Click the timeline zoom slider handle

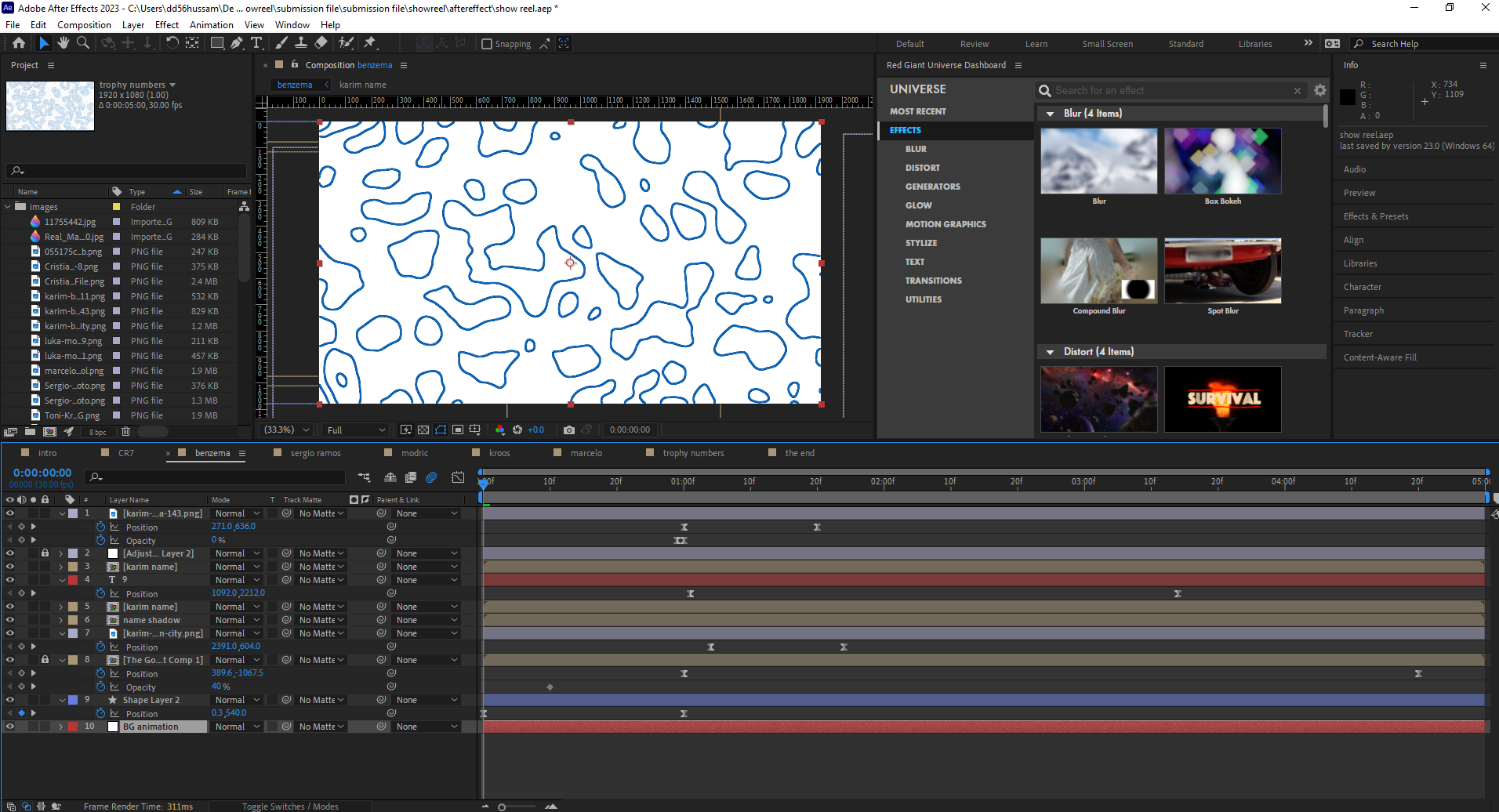tap(502, 807)
